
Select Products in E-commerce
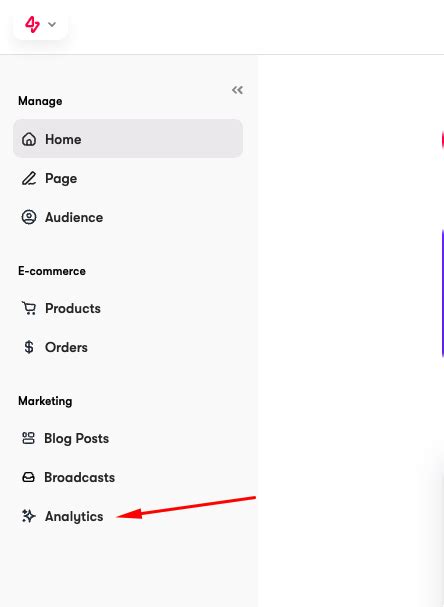128,308
